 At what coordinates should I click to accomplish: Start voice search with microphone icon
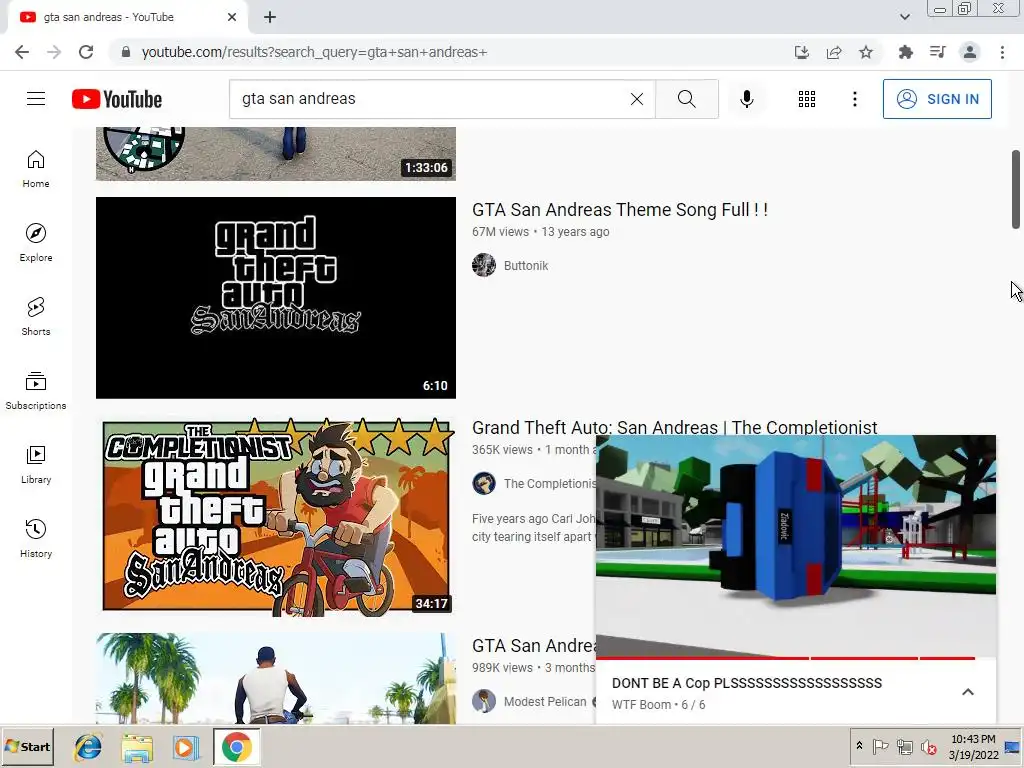click(x=746, y=99)
